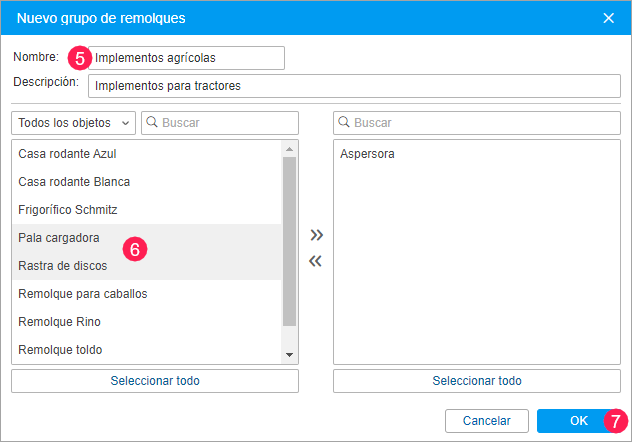632x442 pixels.
Task: Select Remolque Rino item
Action: pyautogui.click(x=59, y=322)
